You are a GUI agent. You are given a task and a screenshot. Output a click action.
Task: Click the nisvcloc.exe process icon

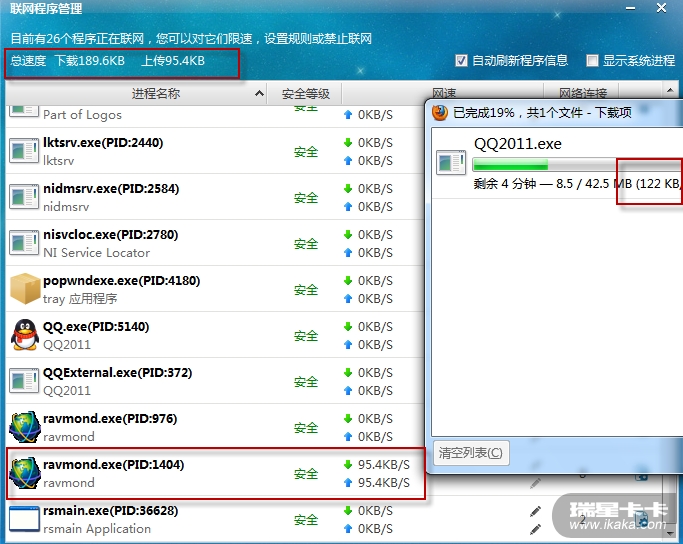(x=24, y=243)
